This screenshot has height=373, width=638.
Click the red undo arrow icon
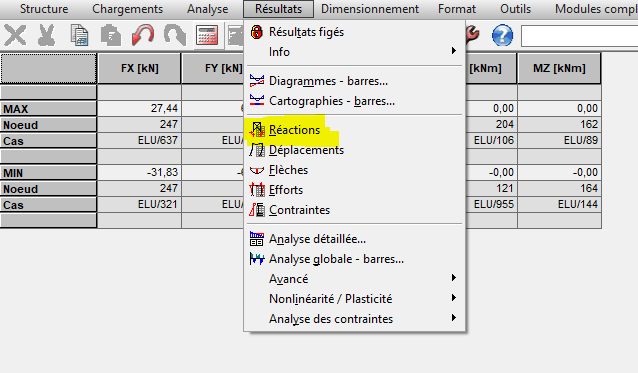point(143,35)
